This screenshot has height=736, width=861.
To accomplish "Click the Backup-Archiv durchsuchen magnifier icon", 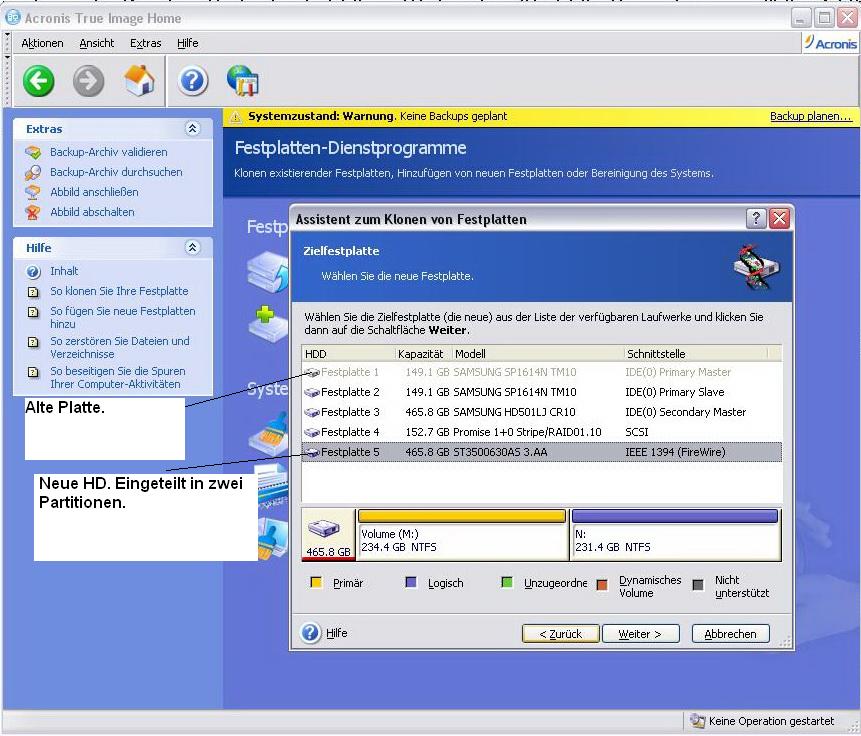I will (x=33, y=172).
